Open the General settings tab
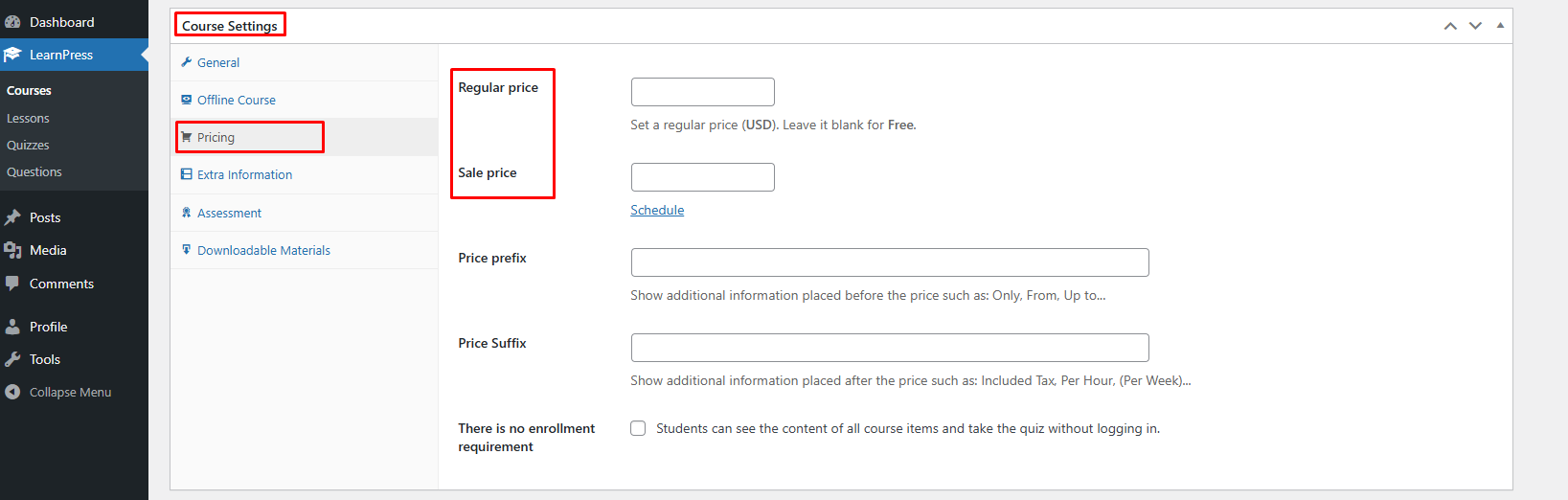The image size is (1568, 500). 218,62
